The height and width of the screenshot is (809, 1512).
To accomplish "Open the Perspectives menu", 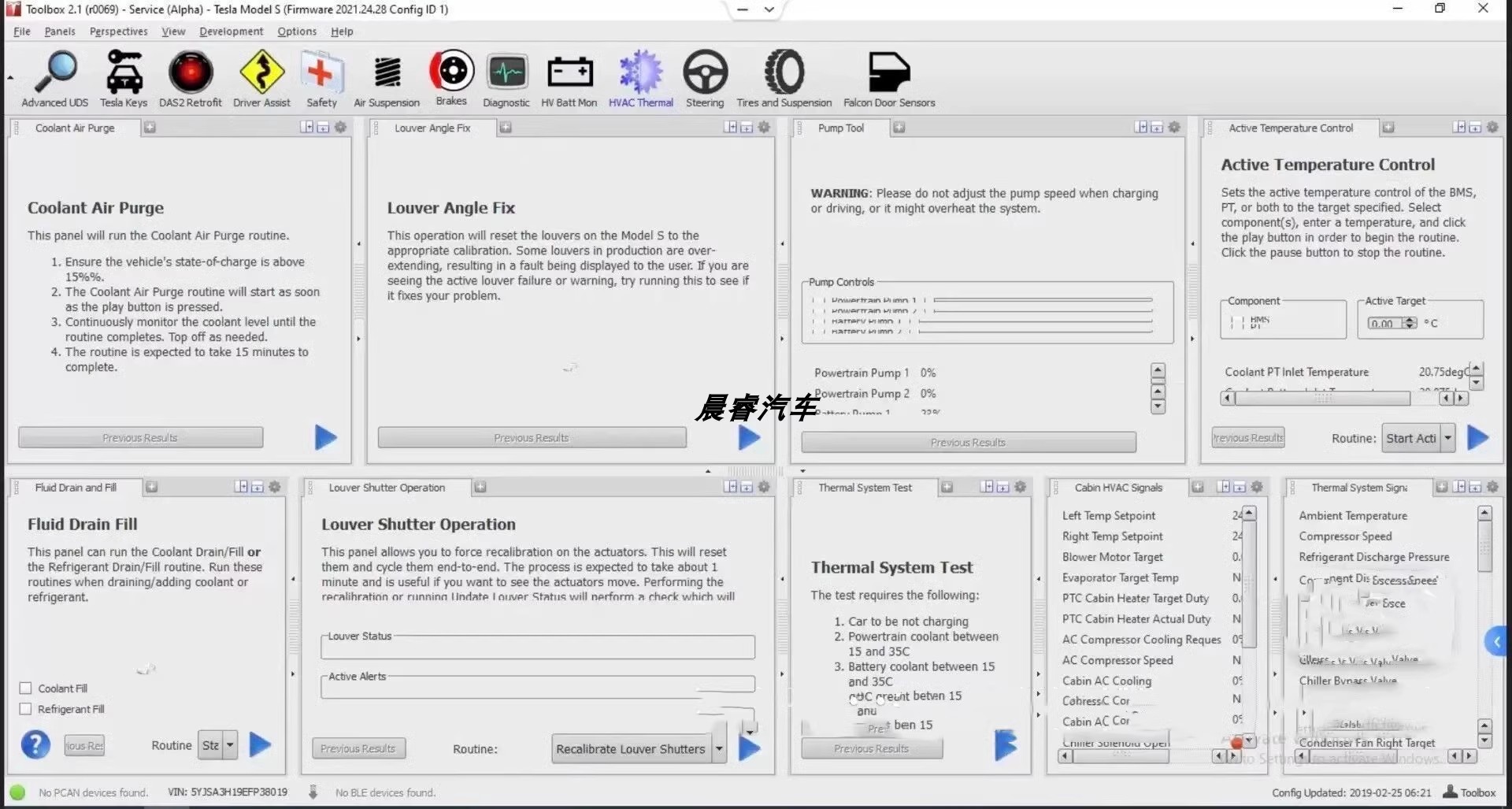I will point(118,32).
